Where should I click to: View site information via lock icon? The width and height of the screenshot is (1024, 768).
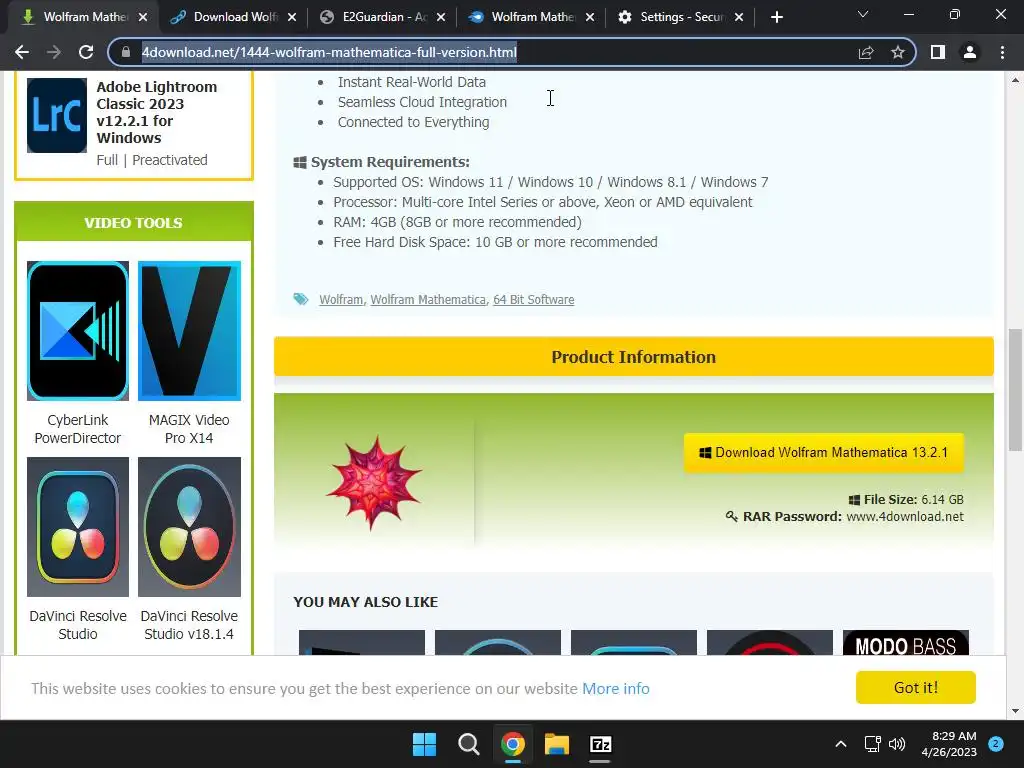coord(126,52)
